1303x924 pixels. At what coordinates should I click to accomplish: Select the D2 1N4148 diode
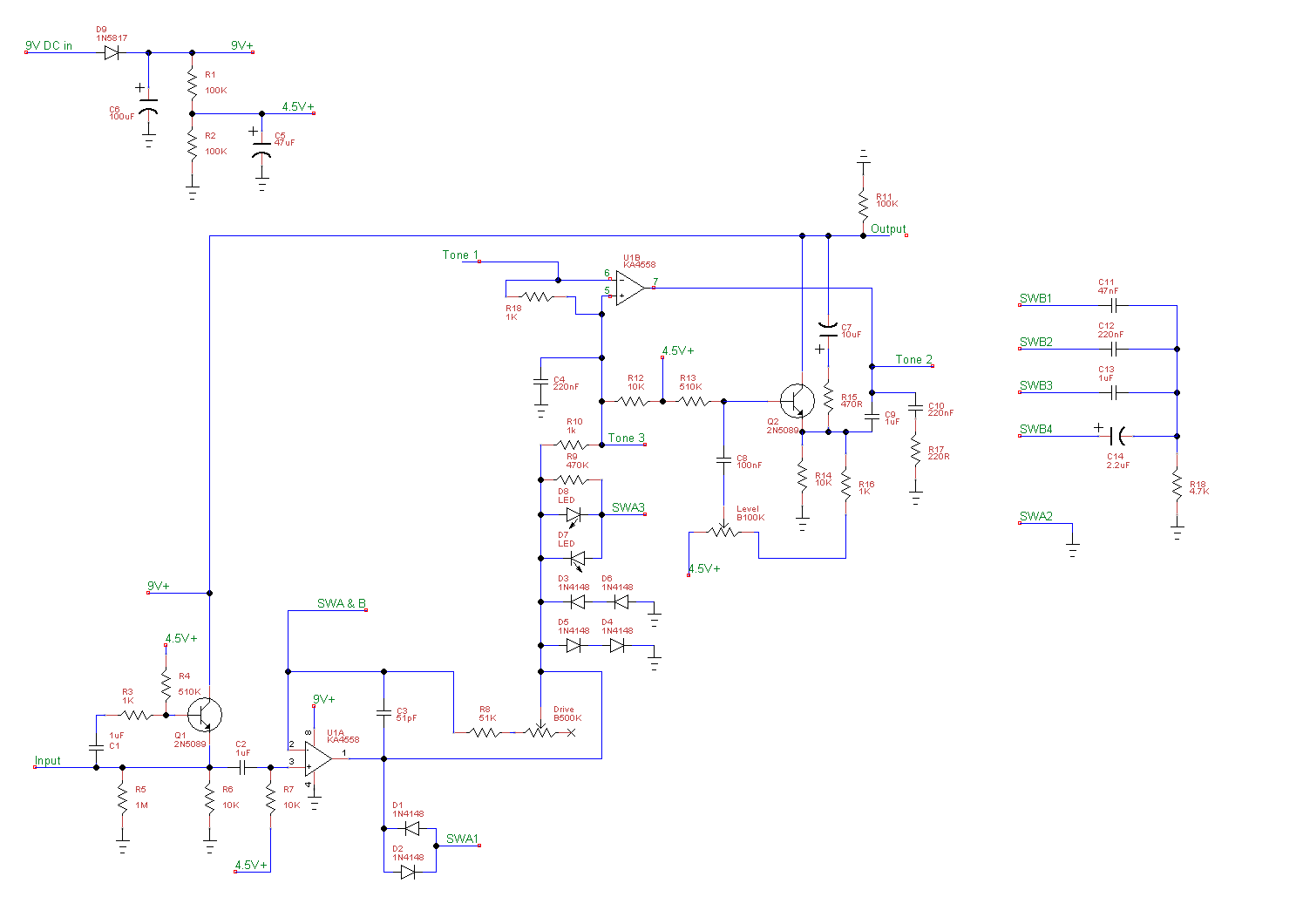tap(407, 872)
